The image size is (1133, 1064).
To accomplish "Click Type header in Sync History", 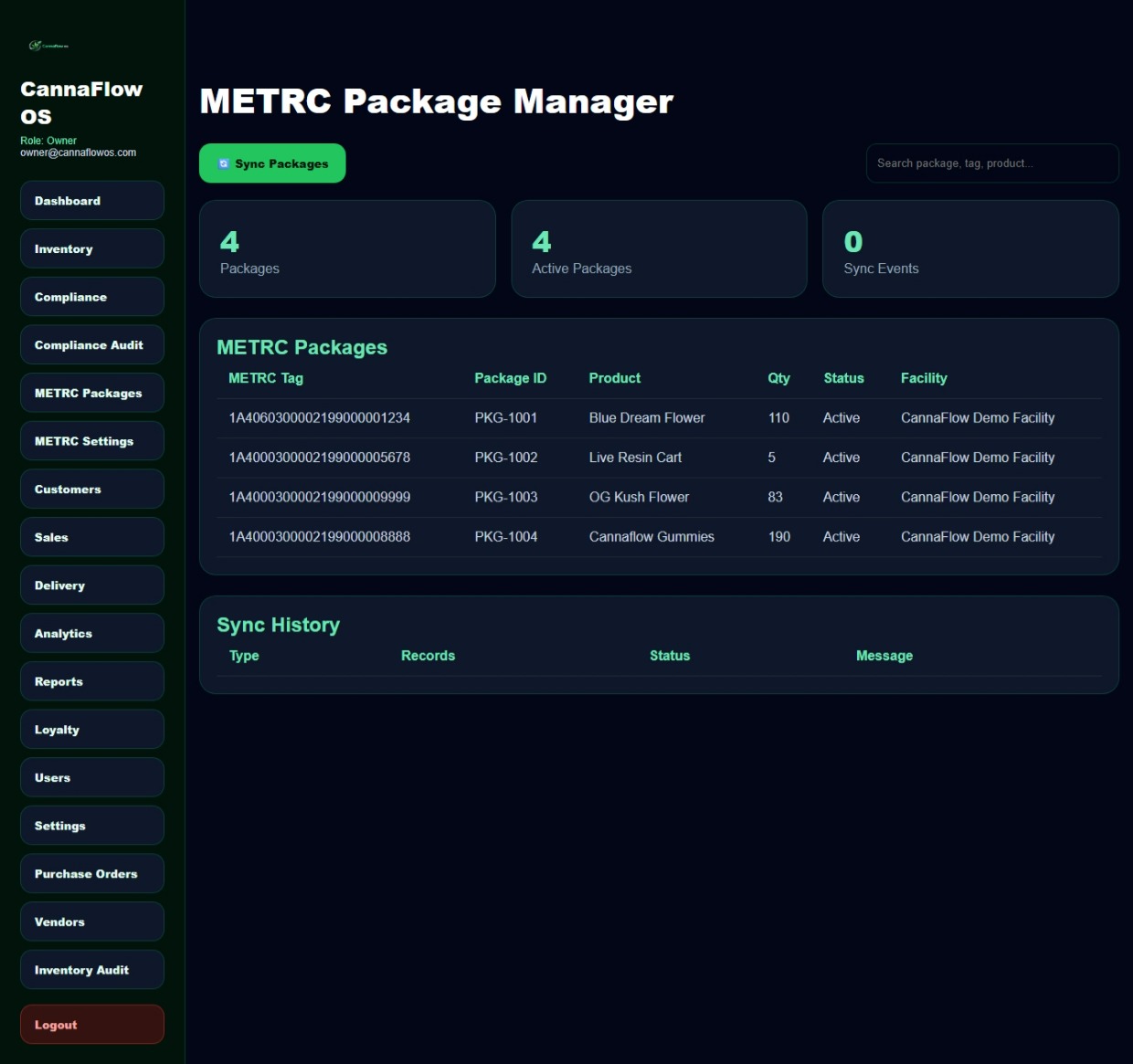I will [244, 656].
